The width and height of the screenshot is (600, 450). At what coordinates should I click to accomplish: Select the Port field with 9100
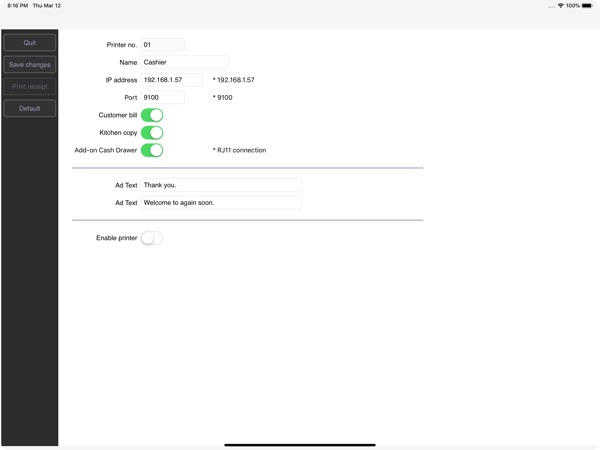(x=163, y=98)
